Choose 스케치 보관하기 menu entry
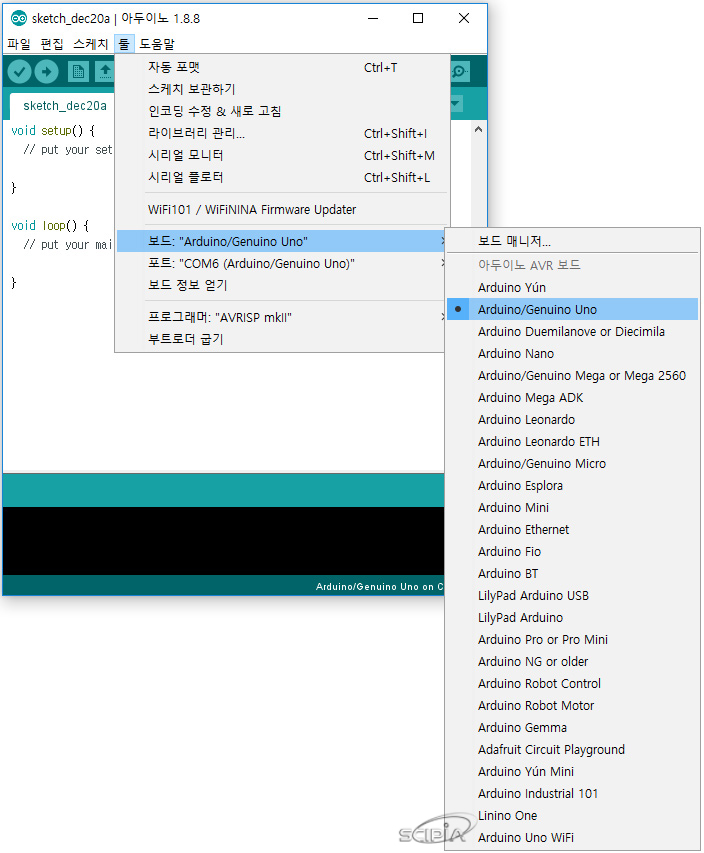704x853 pixels. pos(282,89)
